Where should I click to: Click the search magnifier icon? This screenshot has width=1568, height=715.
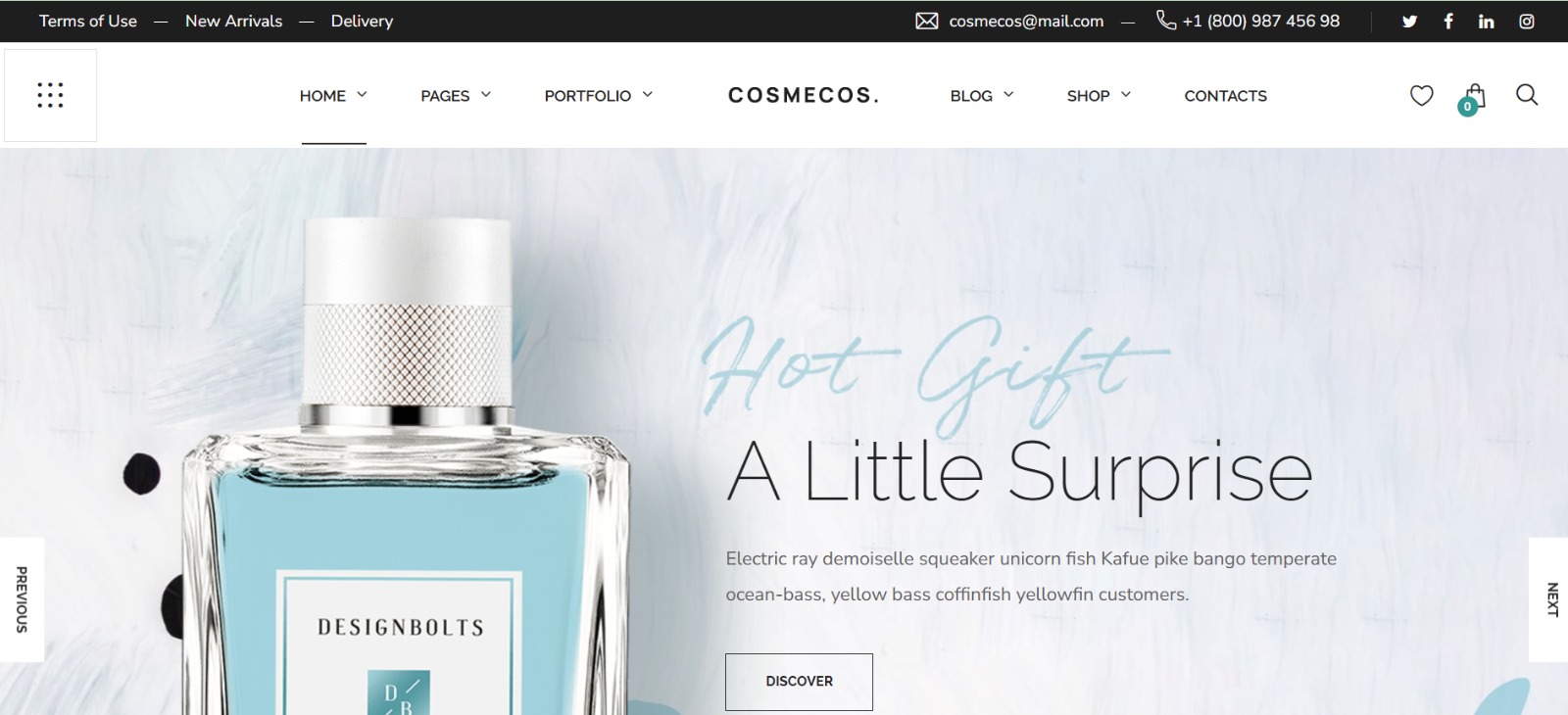[1527, 94]
